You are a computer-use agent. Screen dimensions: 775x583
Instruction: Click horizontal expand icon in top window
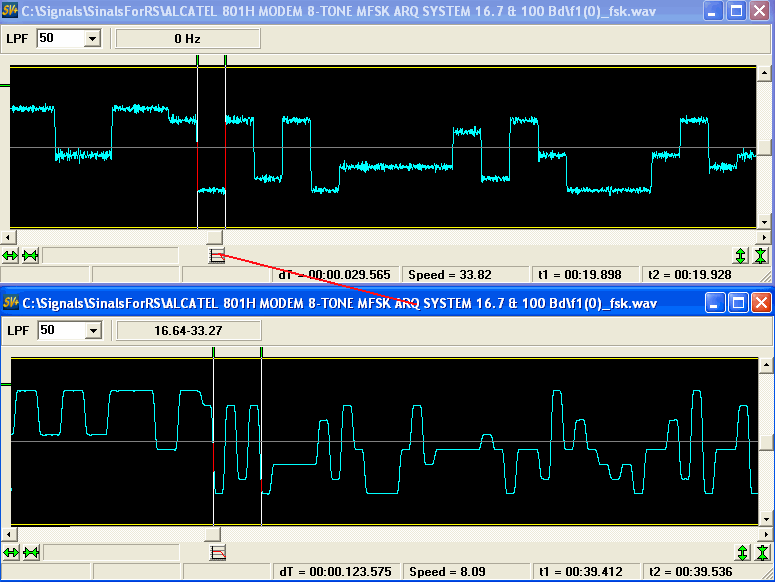[x=11, y=256]
